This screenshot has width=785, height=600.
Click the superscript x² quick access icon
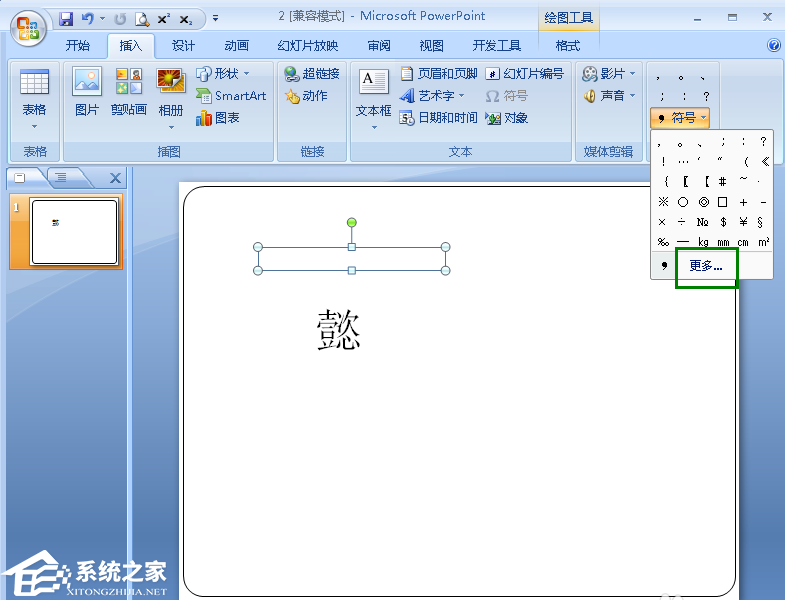pos(163,19)
